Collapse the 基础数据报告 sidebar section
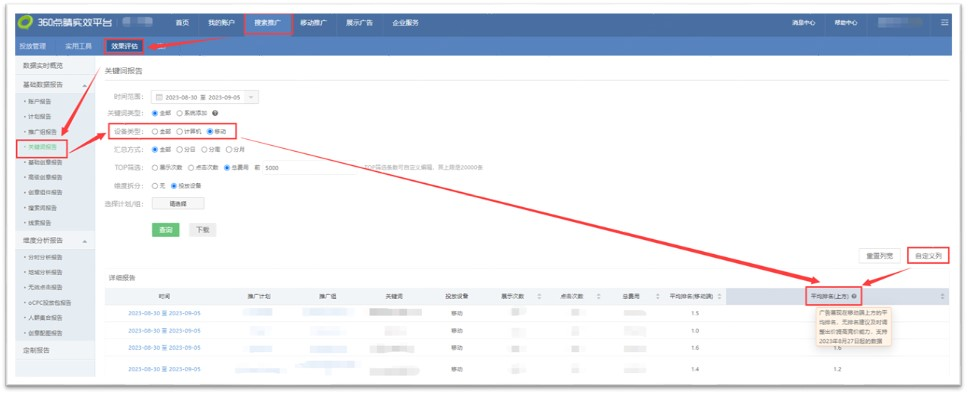969x395 pixels. click(x=84, y=85)
